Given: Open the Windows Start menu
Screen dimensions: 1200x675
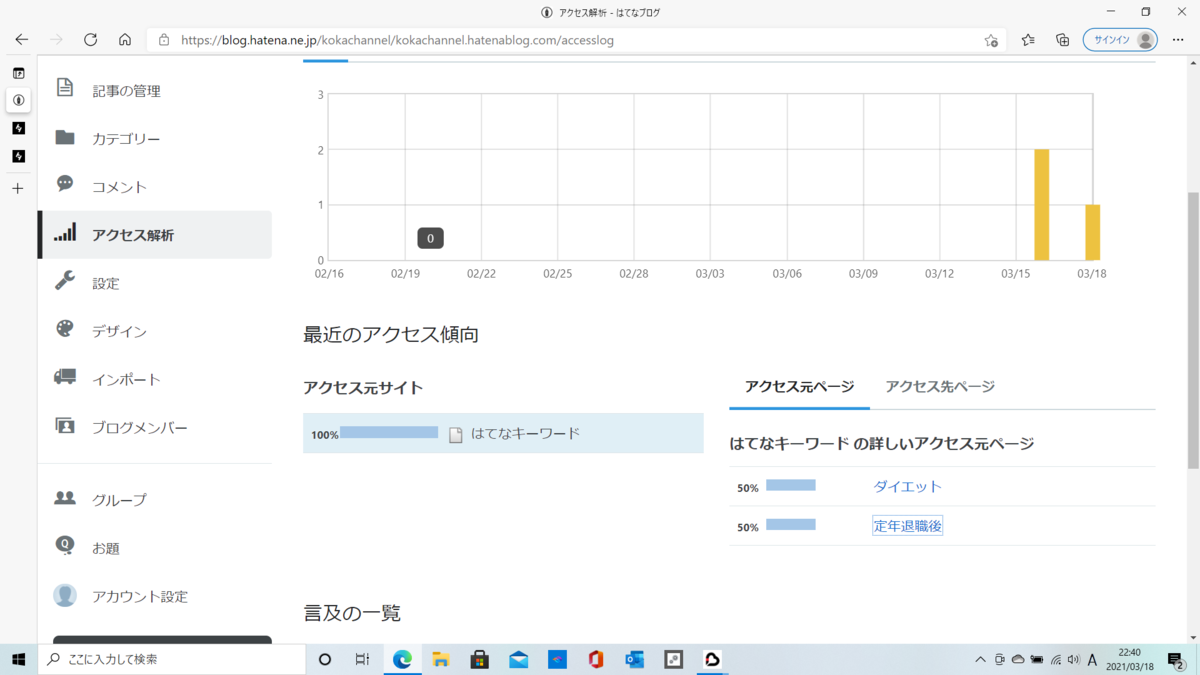Looking at the screenshot, I should pos(18,659).
